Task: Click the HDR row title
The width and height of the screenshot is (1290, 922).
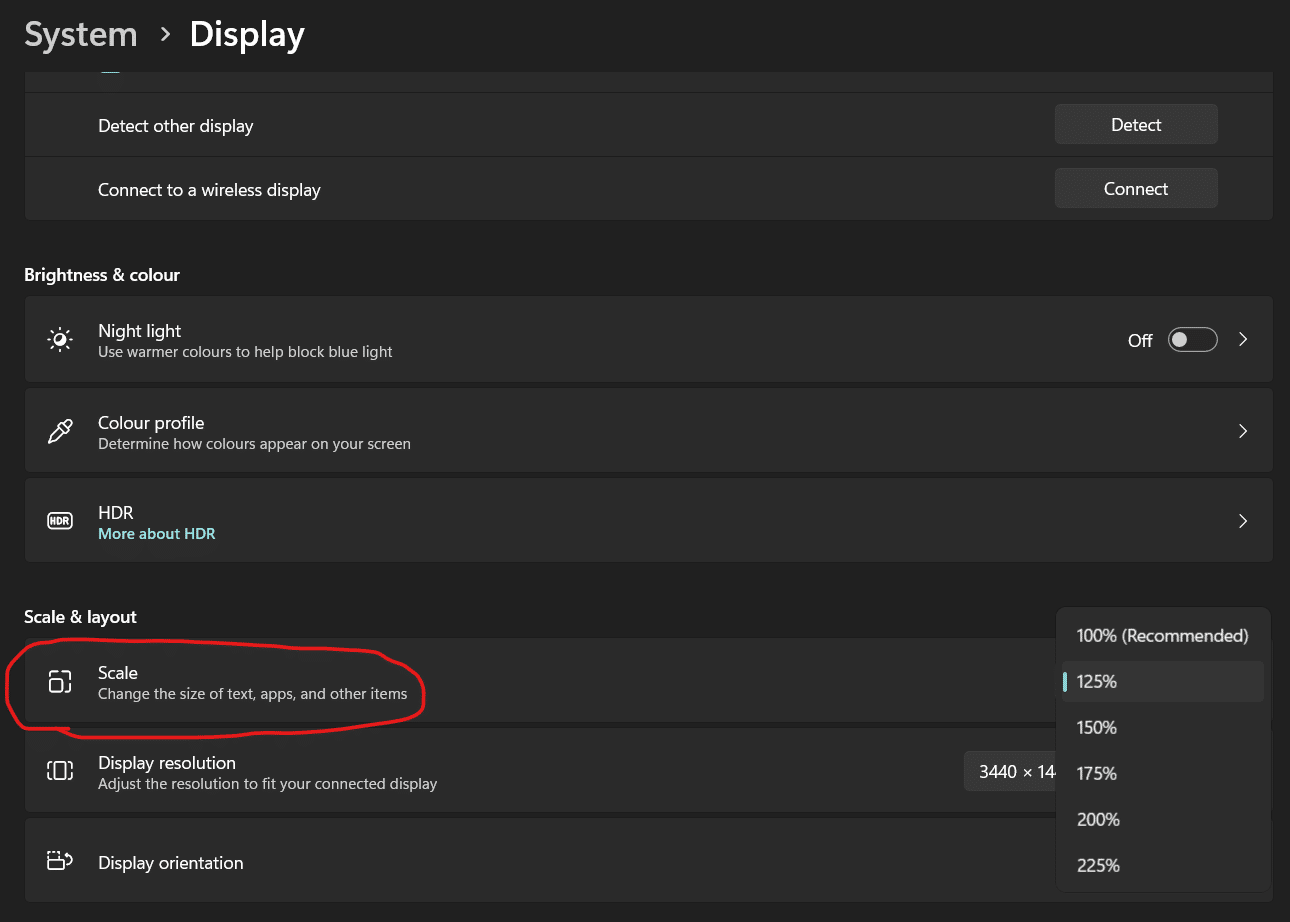Action: pyautogui.click(x=115, y=513)
